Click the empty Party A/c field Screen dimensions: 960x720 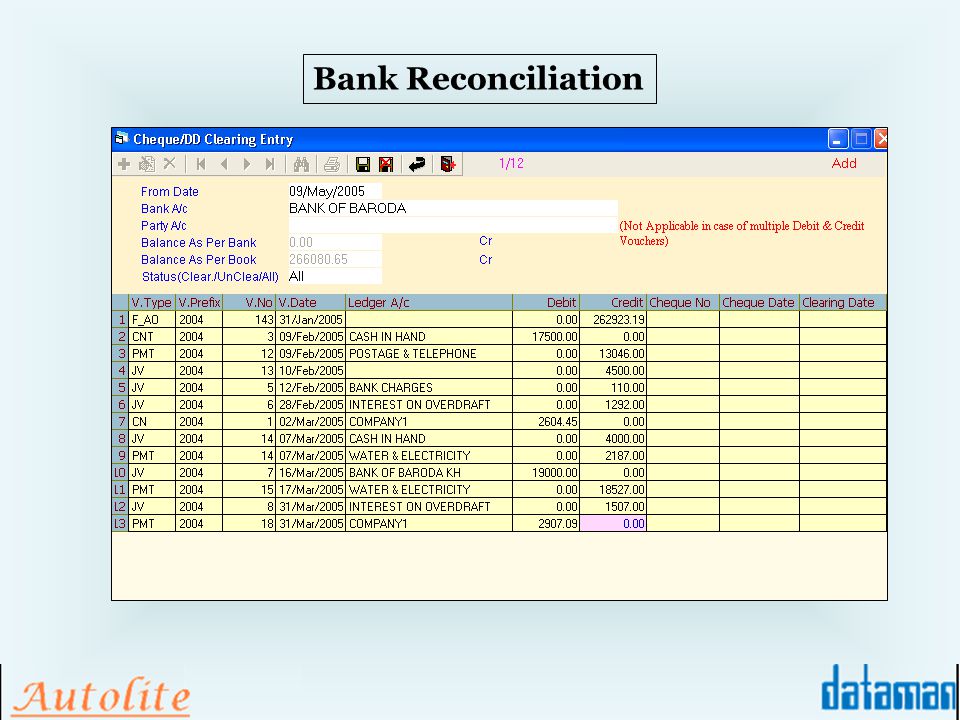tap(453, 225)
